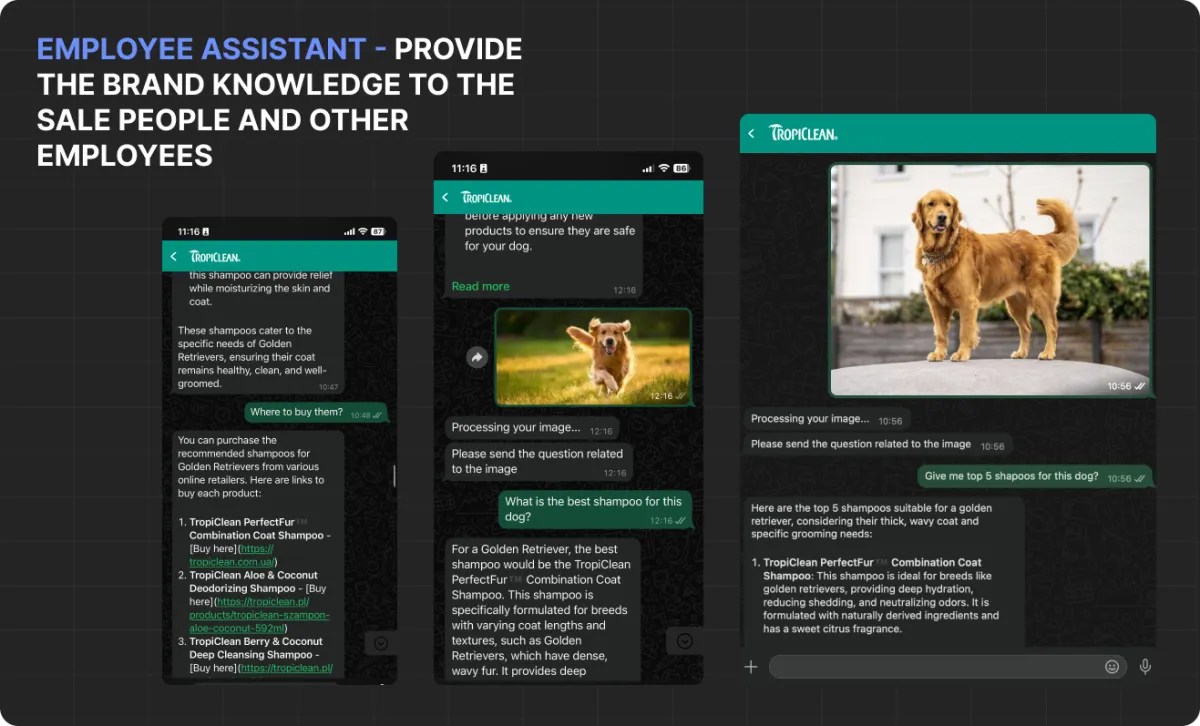Select 'Please send the question' message in desktop chat
Viewport: 1200px width, 726px height.
[x=878, y=444]
